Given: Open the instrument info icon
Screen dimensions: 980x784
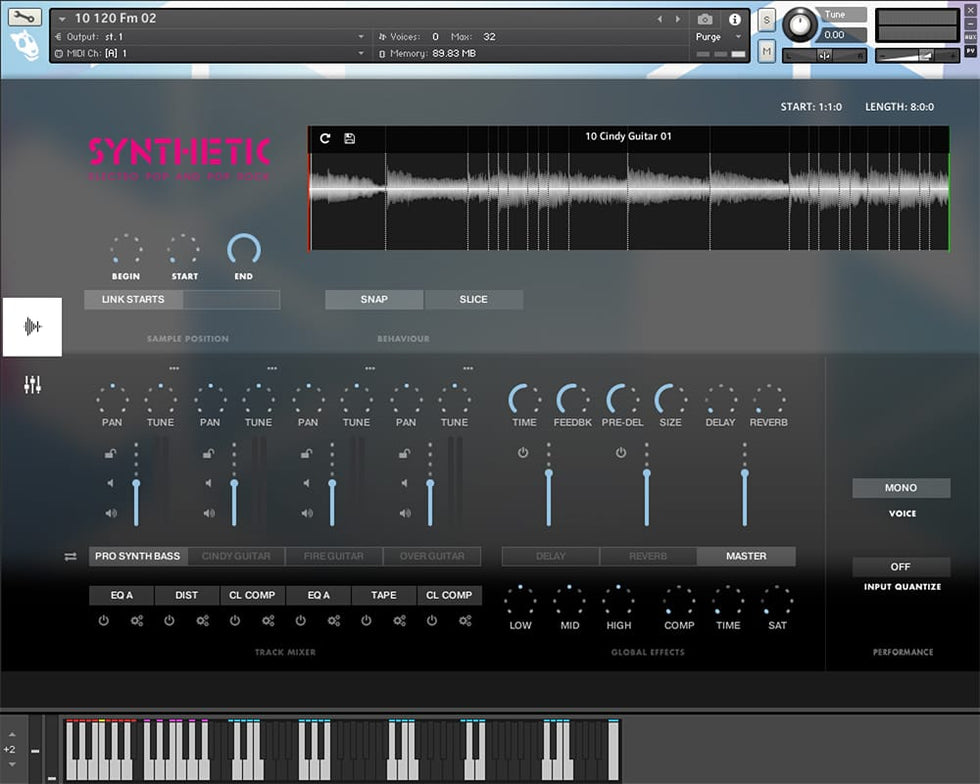Looking at the screenshot, I should 735,19.
